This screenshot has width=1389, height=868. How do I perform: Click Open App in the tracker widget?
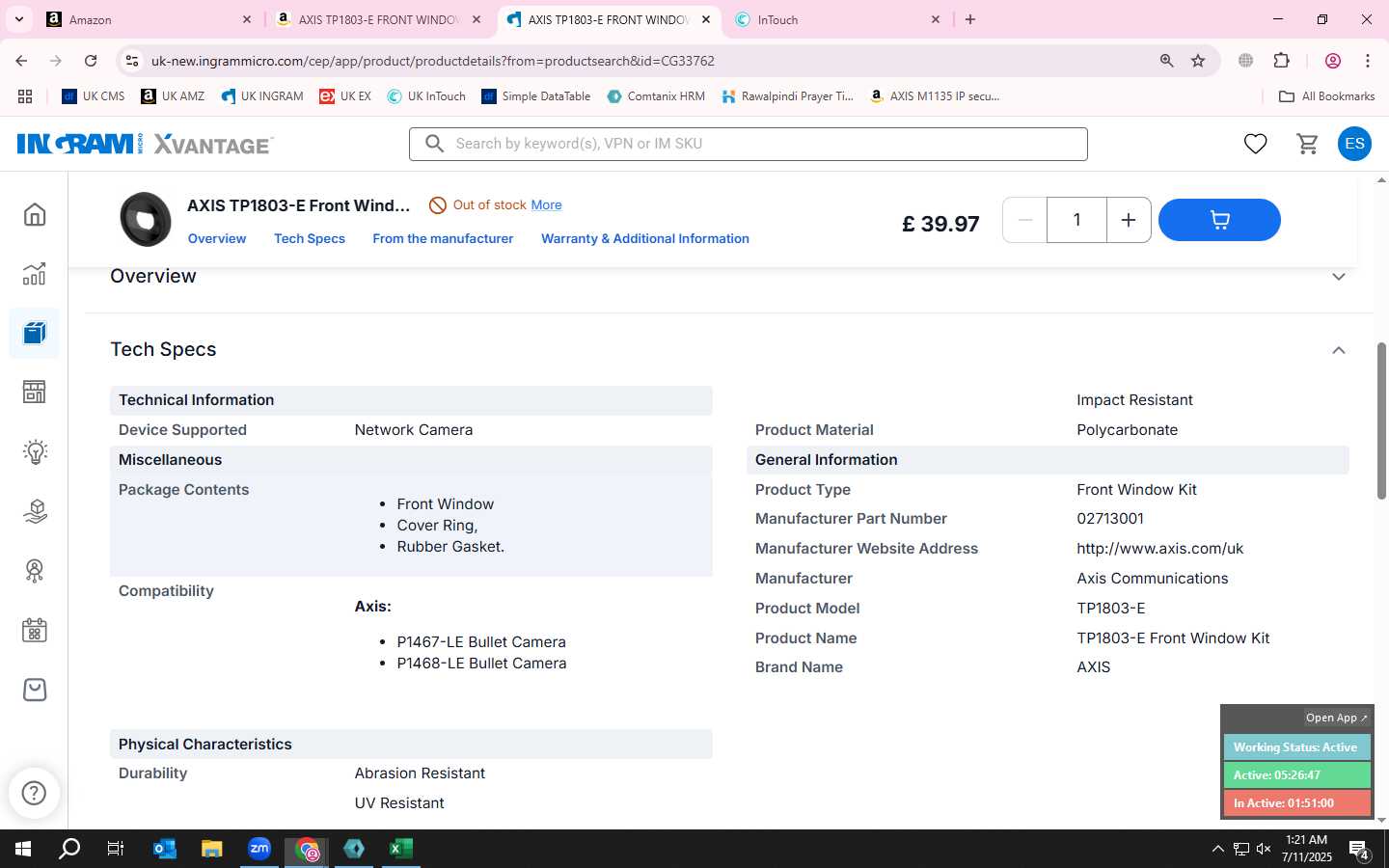coord(1336,718)
